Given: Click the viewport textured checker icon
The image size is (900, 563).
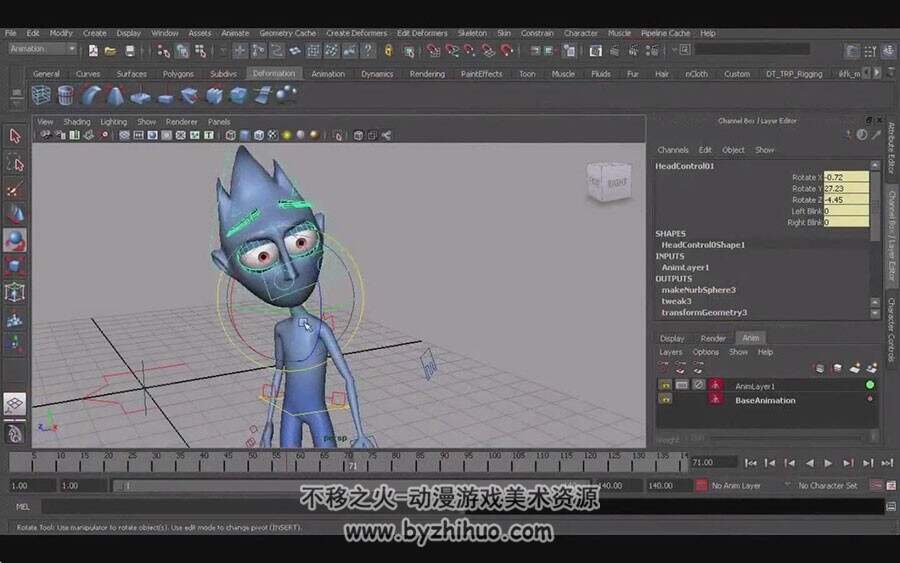Looking at the screenshot, I should (x=273, y=135).
